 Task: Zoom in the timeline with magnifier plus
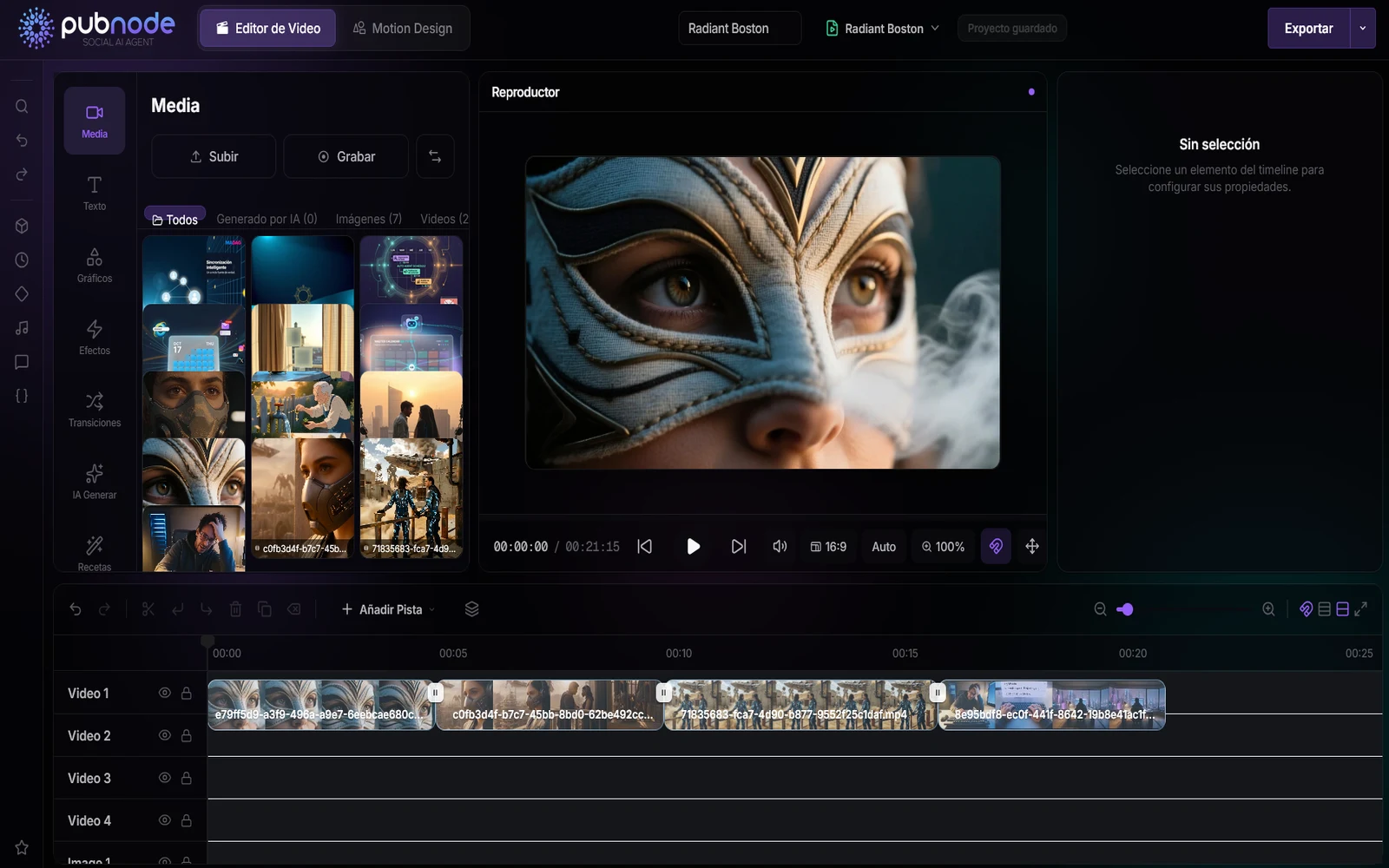pos(1268,609)
